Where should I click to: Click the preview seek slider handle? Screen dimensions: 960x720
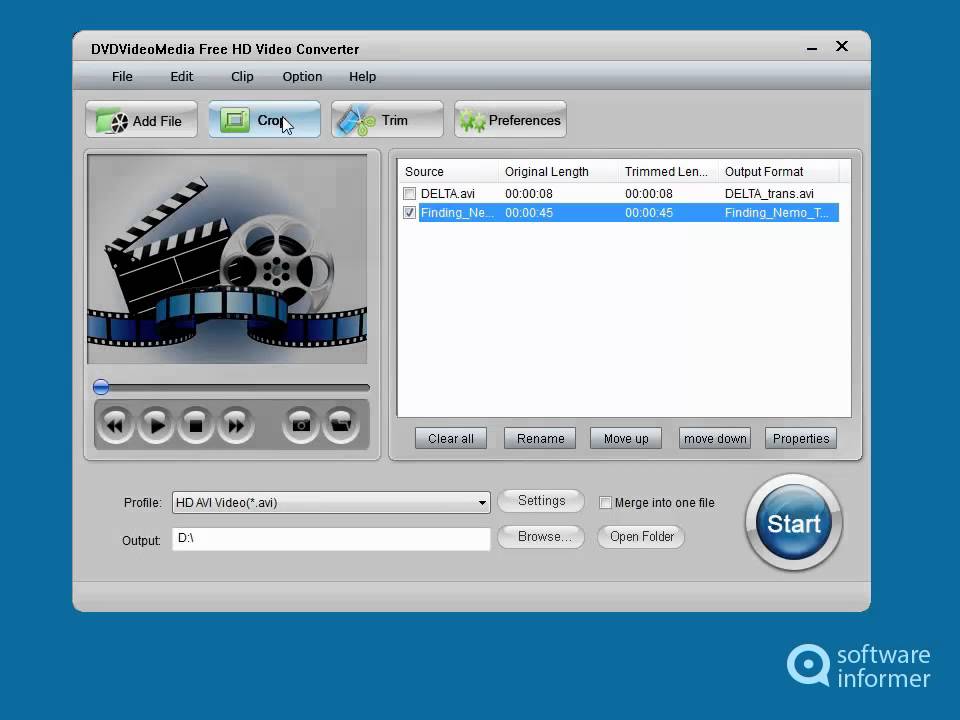tap(101, 387)
